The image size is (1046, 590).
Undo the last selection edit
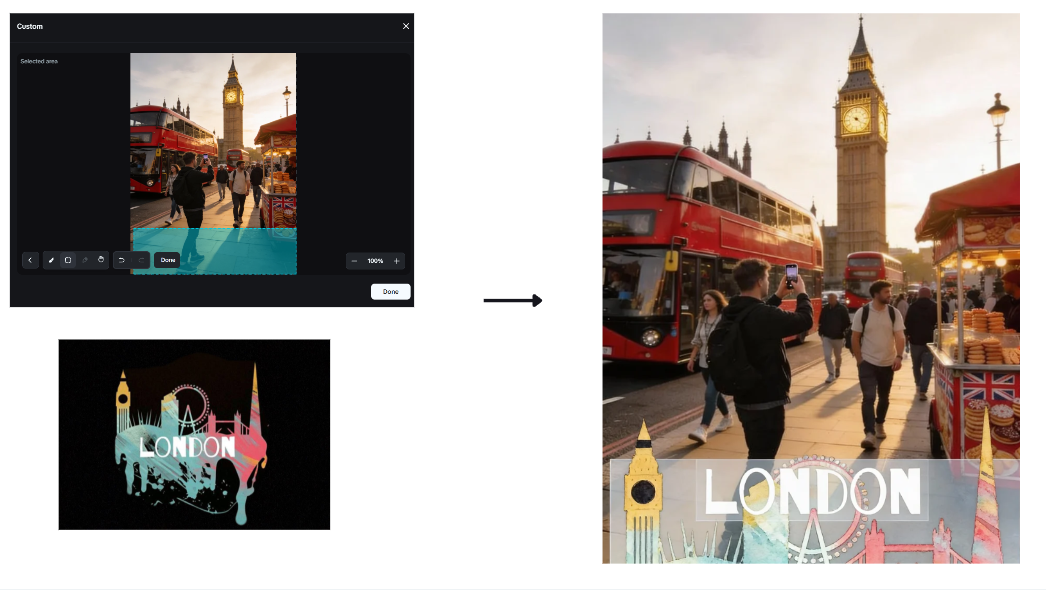122,260
